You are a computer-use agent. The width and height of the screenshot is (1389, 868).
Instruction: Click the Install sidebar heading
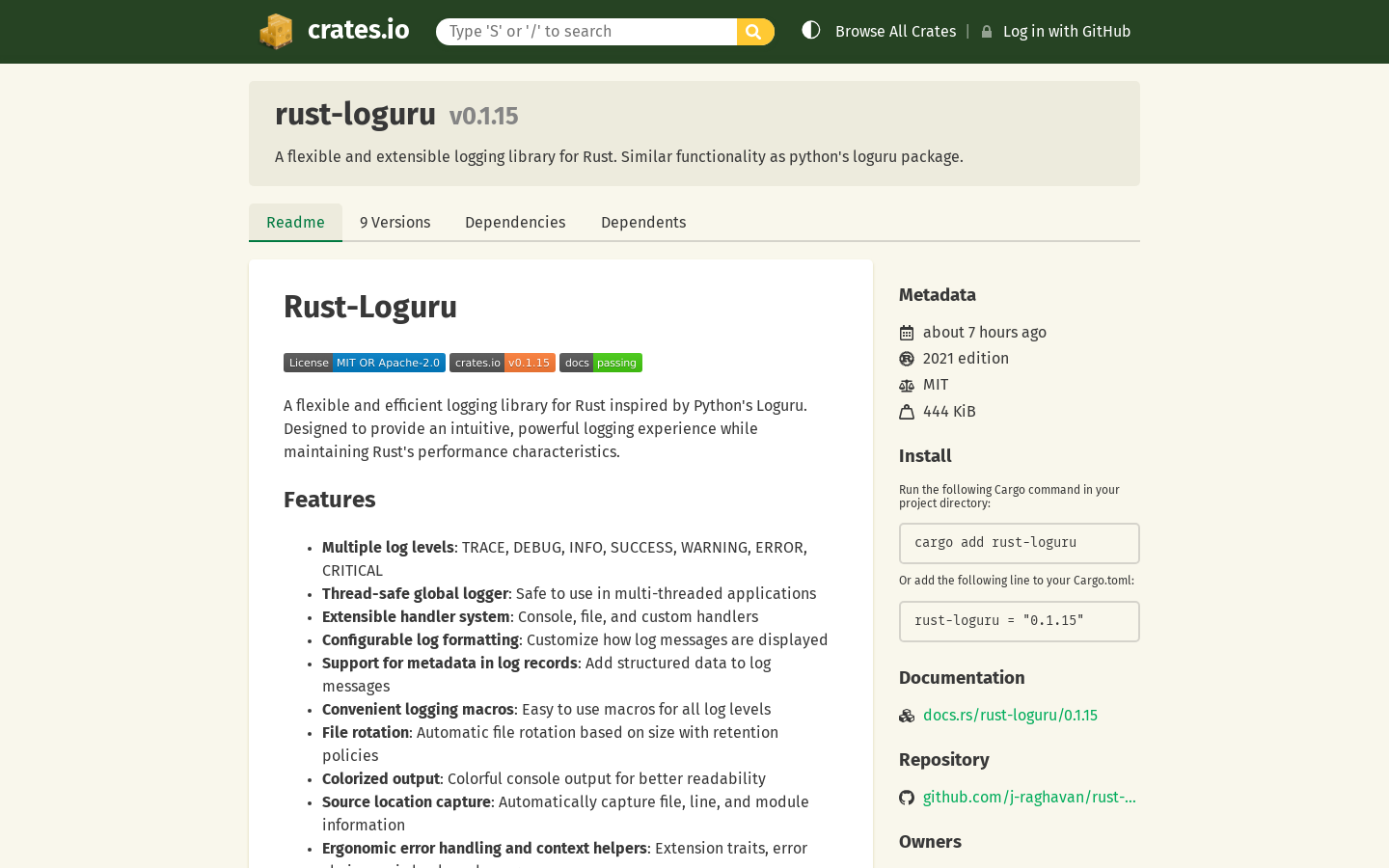925,456
